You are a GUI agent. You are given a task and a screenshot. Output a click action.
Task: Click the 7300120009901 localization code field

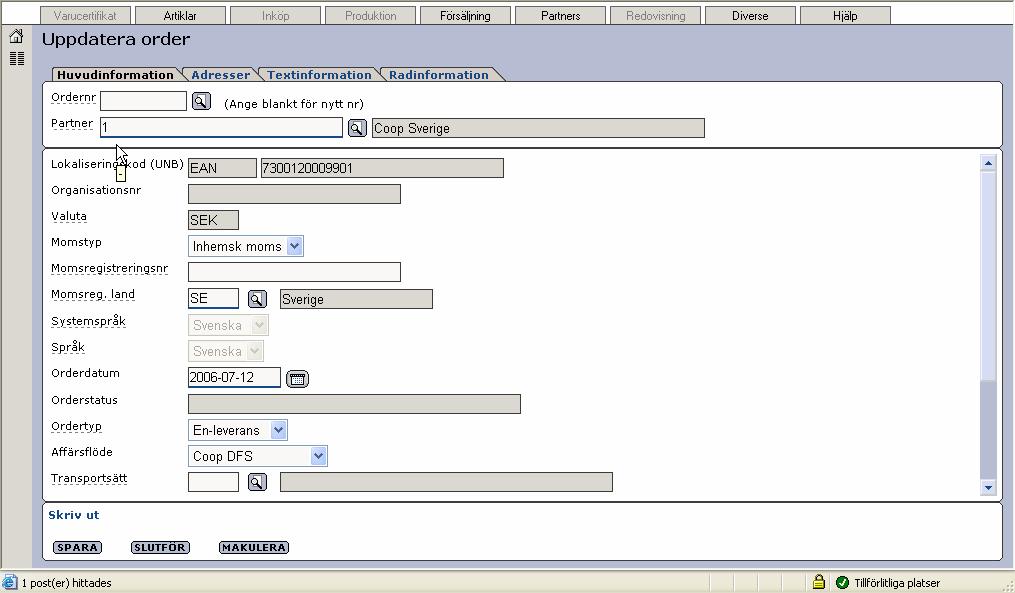tap(382, 168)
